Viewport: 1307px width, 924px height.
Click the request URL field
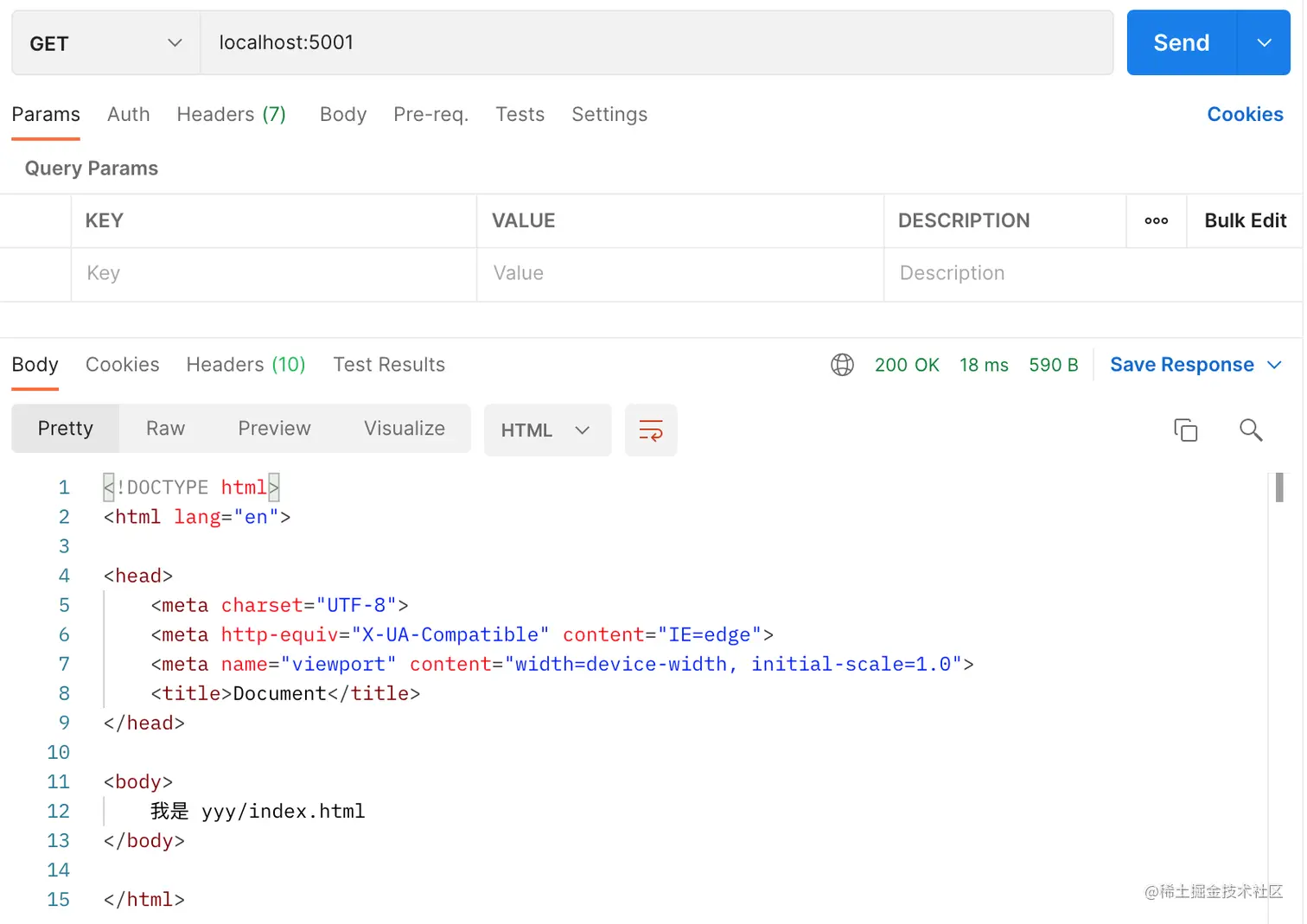[x=655, y=43]
